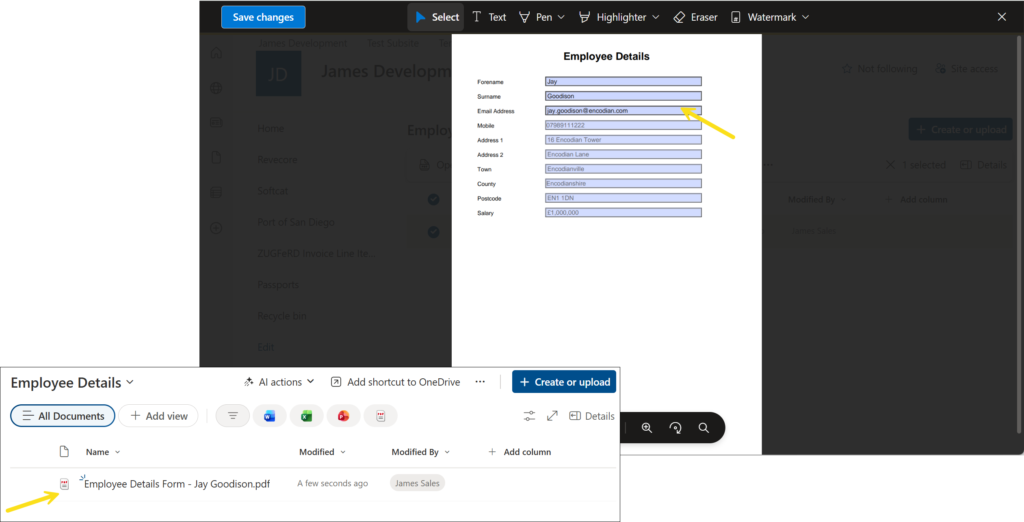
Task: Filter documents by Excel file type
Action: (x=307, y=416)
